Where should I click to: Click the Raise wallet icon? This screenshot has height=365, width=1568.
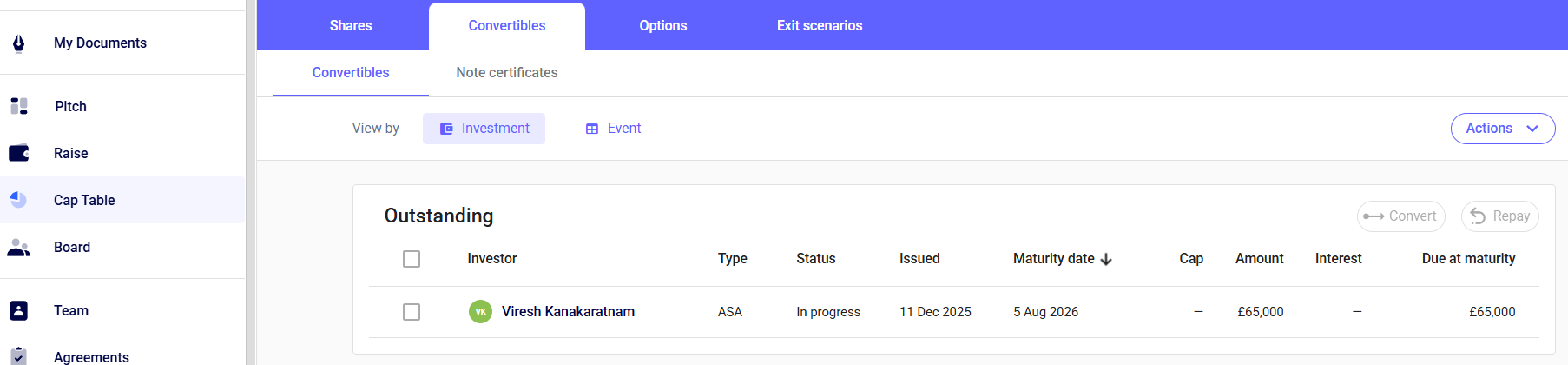pos(19,153)
